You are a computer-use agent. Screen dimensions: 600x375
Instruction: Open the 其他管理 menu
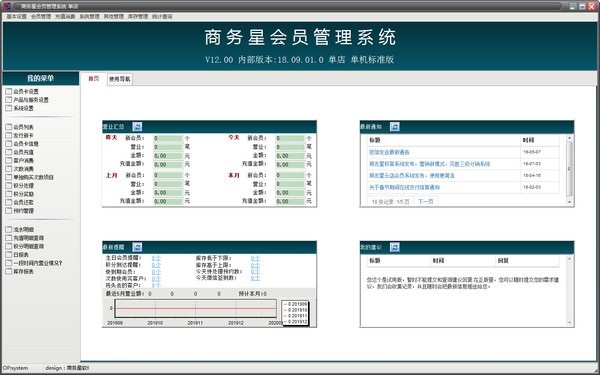click(x=114, y=16)
